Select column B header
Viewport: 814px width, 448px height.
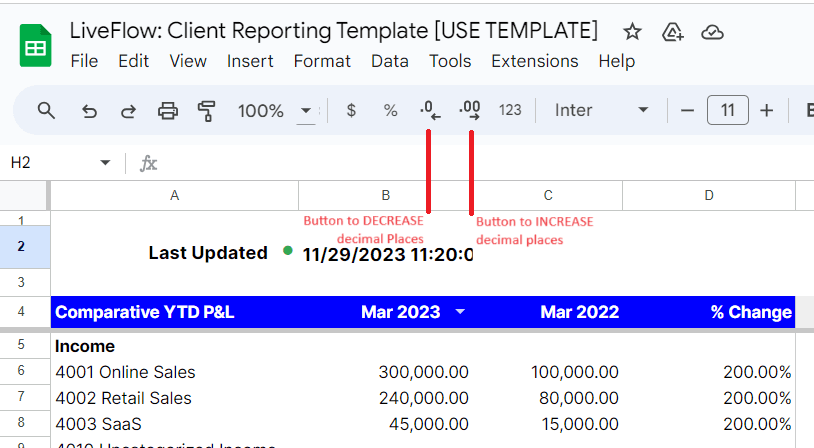click(x=385, y=195)
